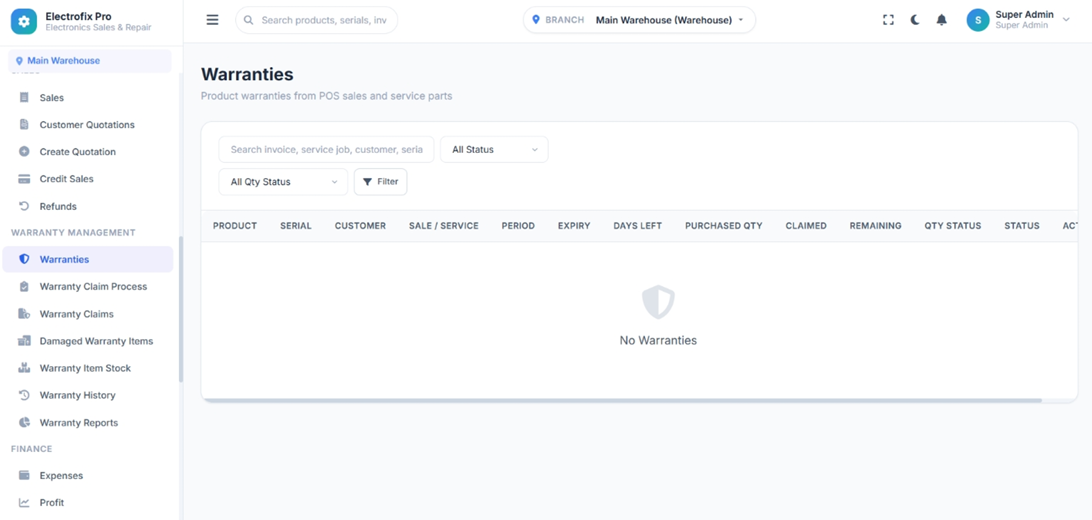Click the Create Quotation plus icon

[24, 152]
